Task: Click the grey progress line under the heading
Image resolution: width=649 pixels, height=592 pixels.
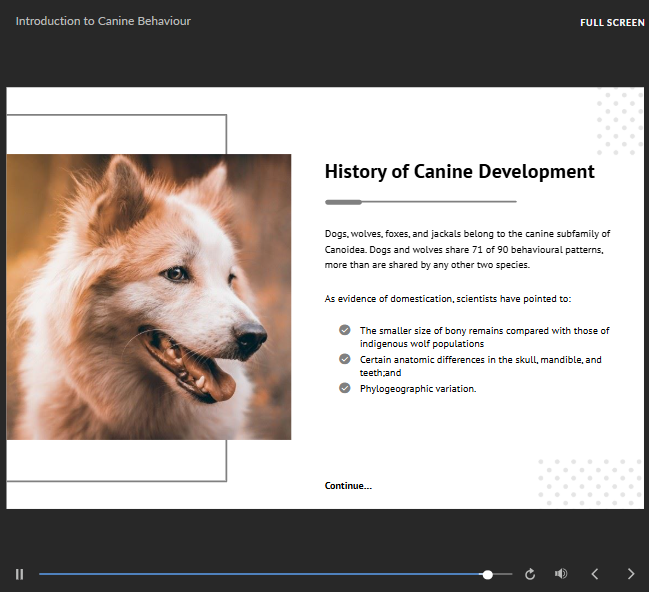Action: (x=420, y=202)
